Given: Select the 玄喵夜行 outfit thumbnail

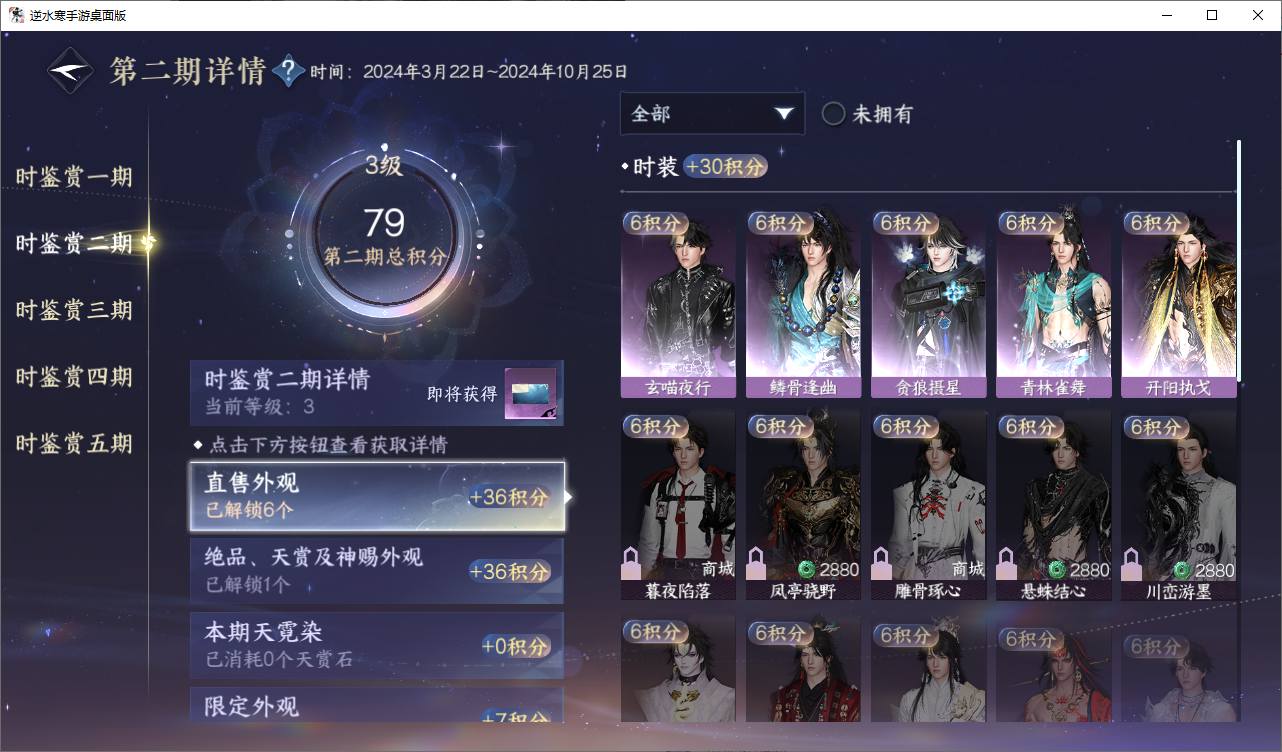Looking at the screenshot, I should coord(678,304).
